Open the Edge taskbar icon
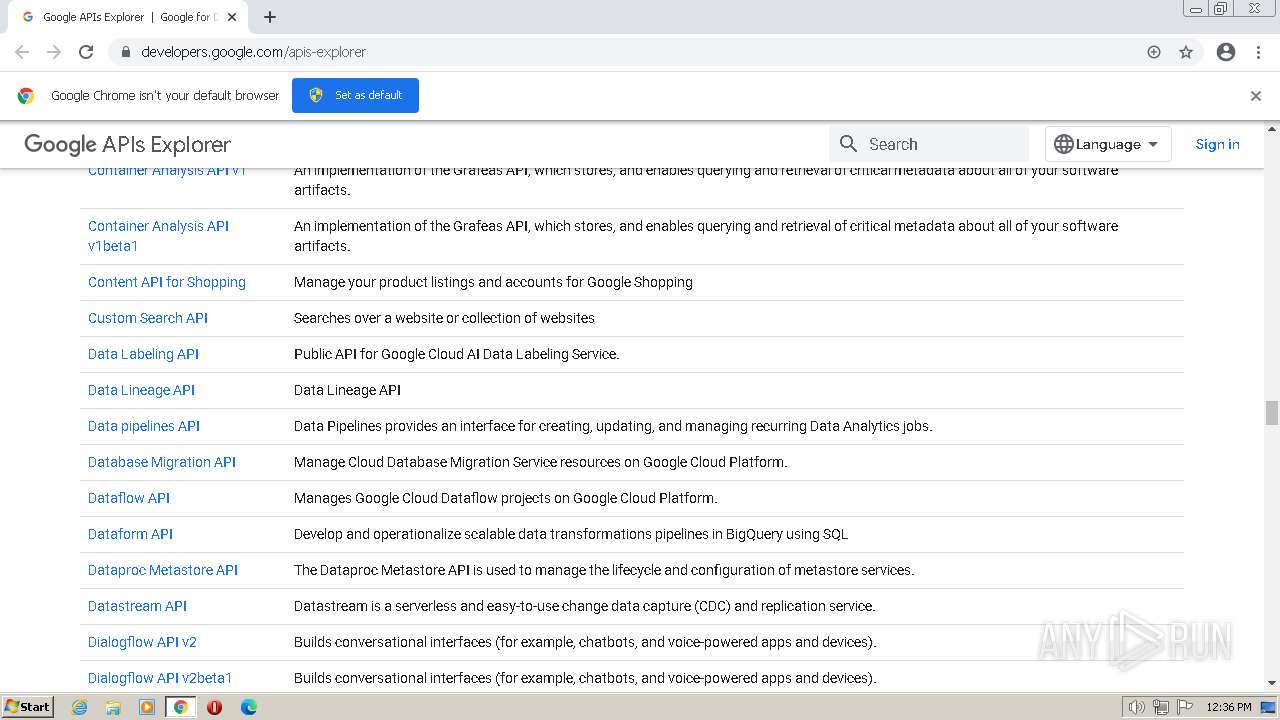 pos(248,707)
